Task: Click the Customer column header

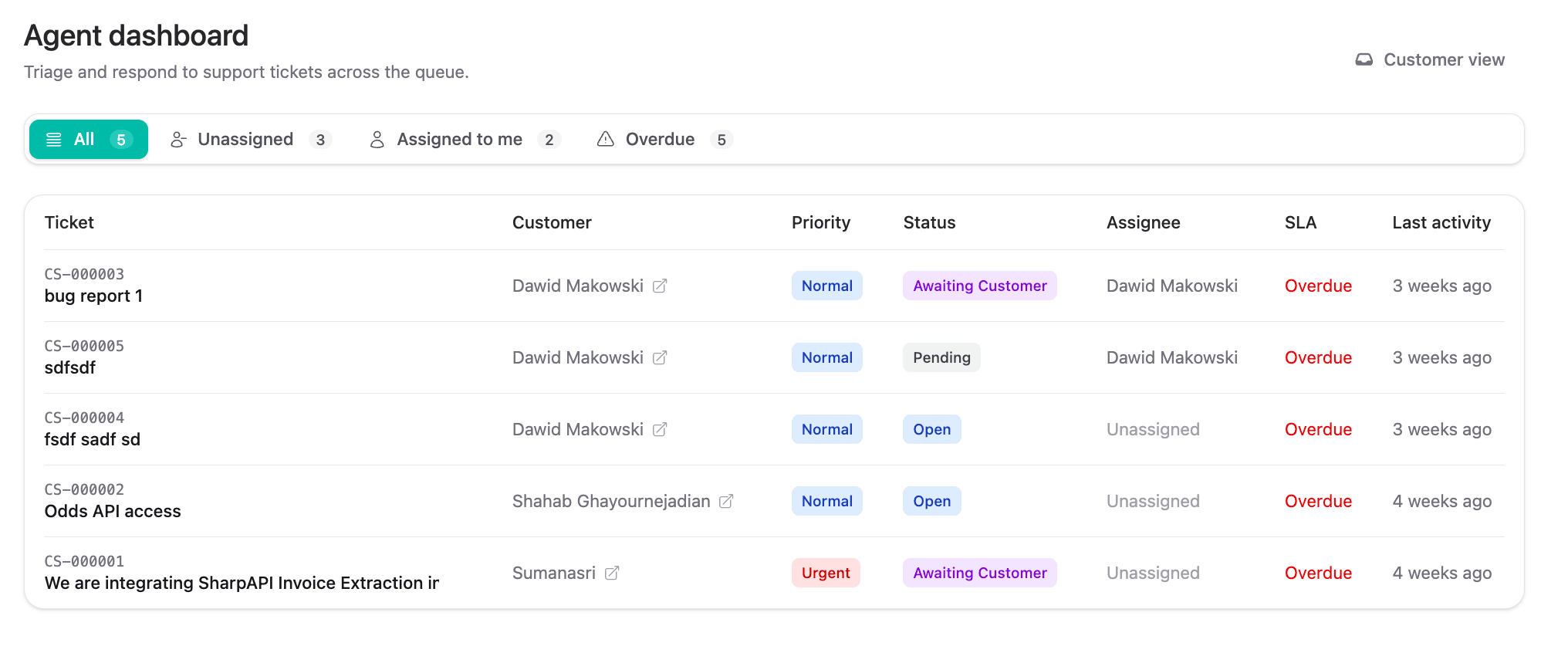Action: pos(552,223)
